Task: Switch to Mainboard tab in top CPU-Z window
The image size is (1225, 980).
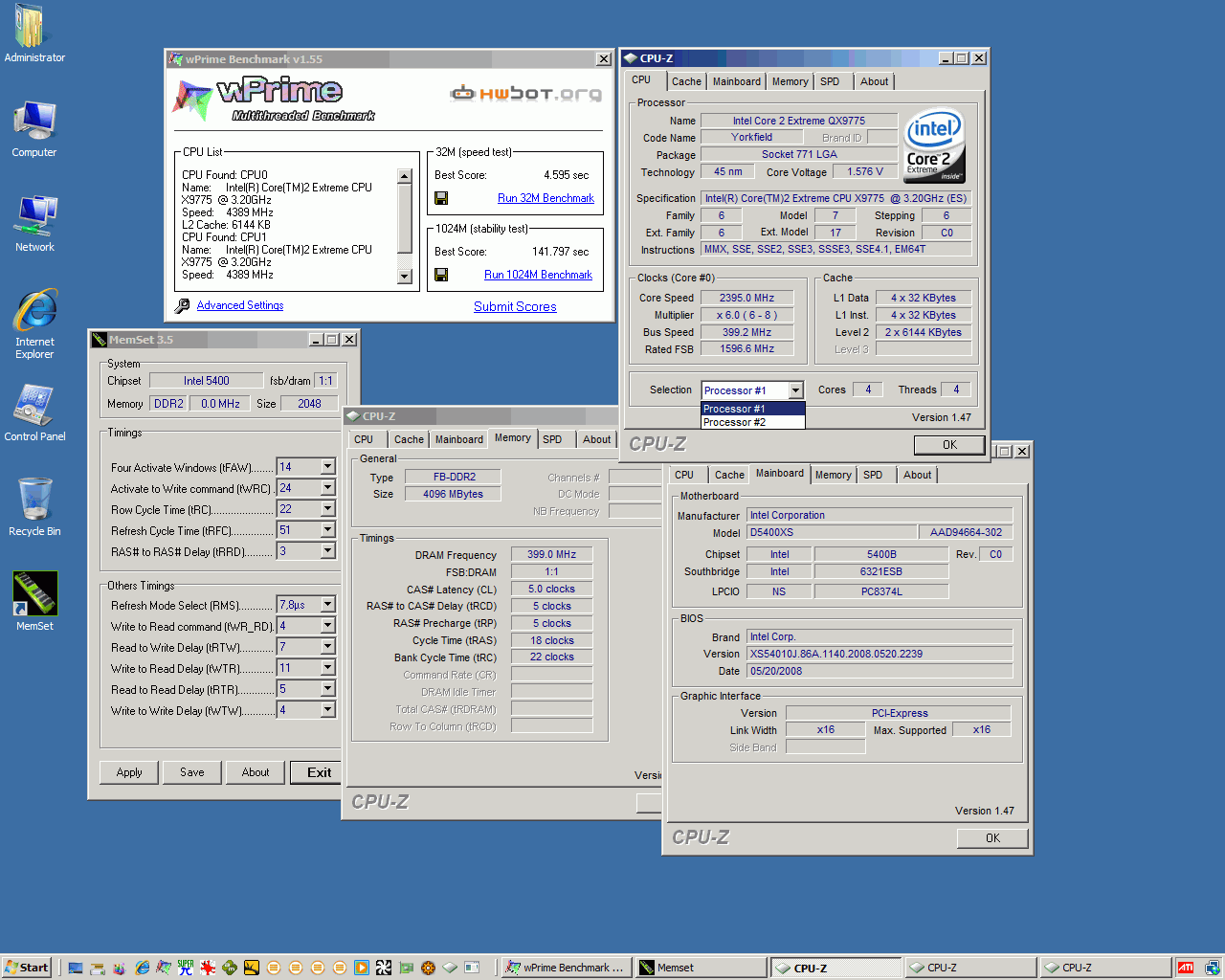Action: click(x=737, y=82)
